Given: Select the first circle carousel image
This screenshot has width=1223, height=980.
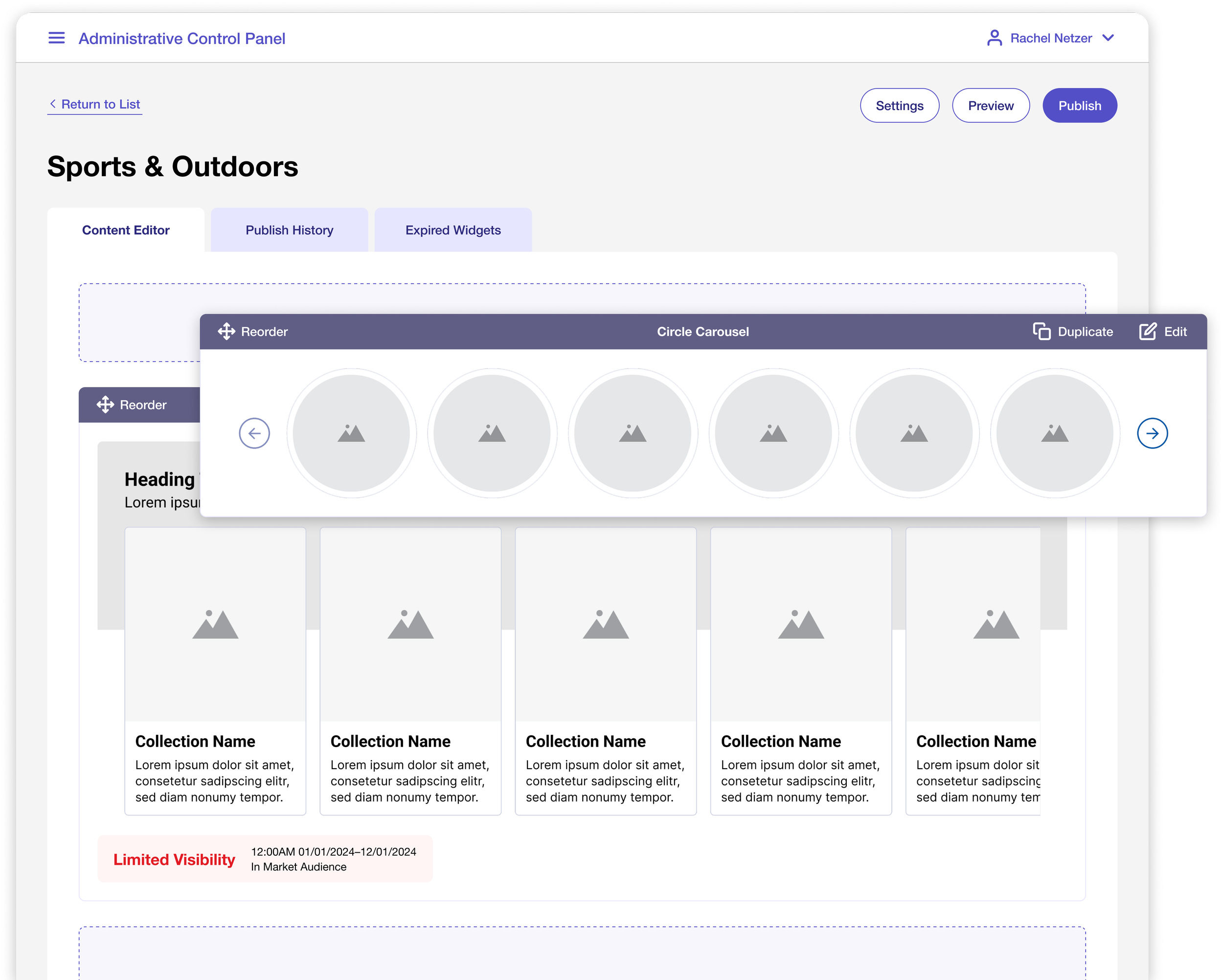Looking at the screenshot, I should 351,433.
